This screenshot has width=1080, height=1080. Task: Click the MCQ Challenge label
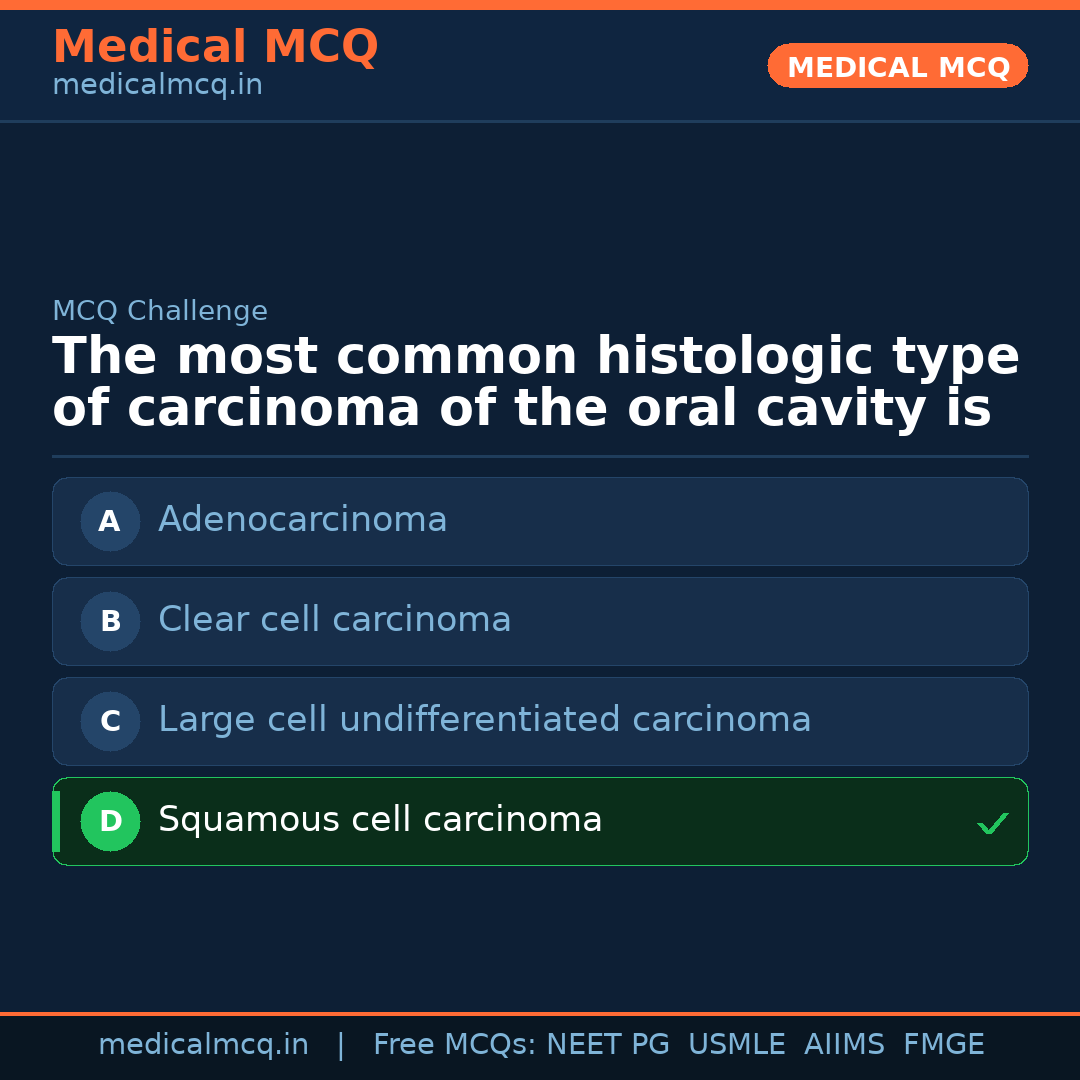tap(160, 311)
